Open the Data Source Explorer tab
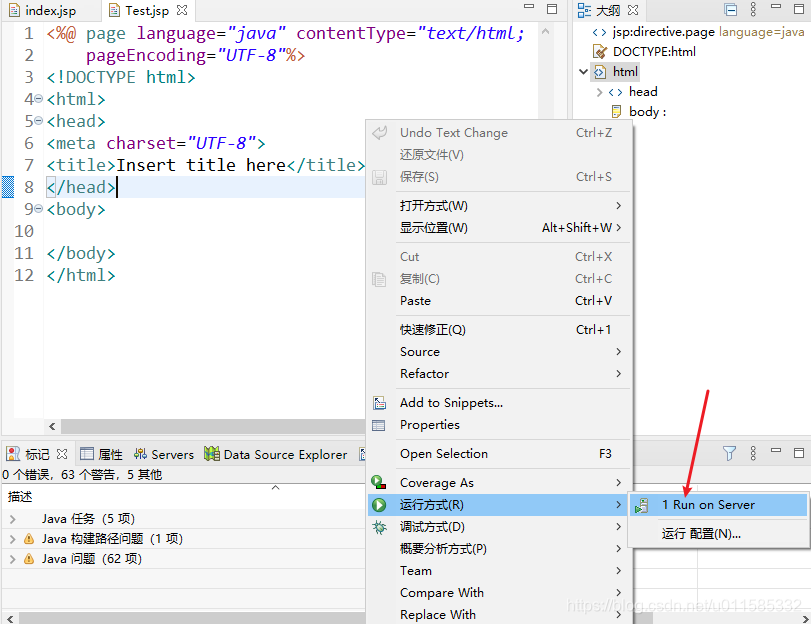 point(276,454)
